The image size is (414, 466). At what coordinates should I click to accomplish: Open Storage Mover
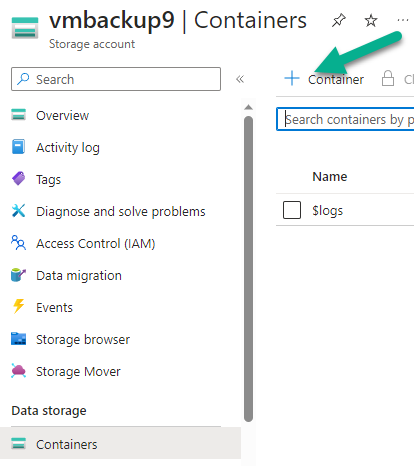pyautogui.click(x=78, y=372)
